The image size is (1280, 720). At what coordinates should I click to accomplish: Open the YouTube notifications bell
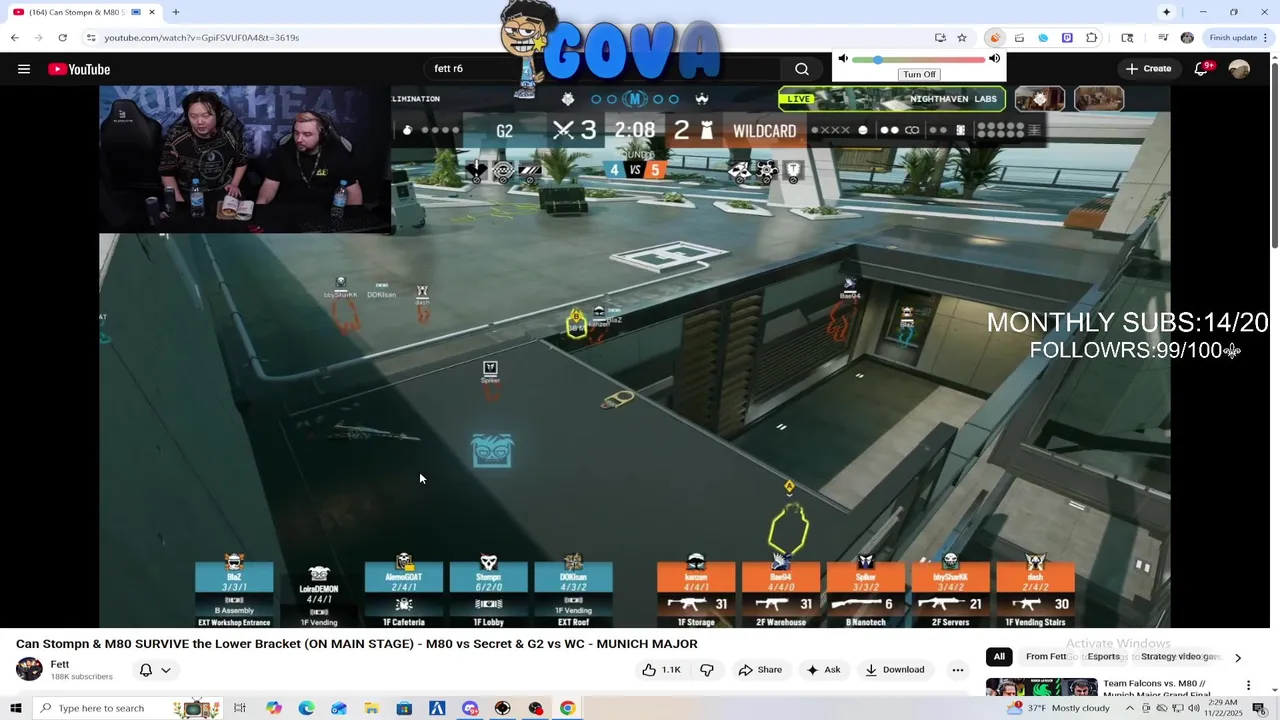click(x=1203, y=69)
